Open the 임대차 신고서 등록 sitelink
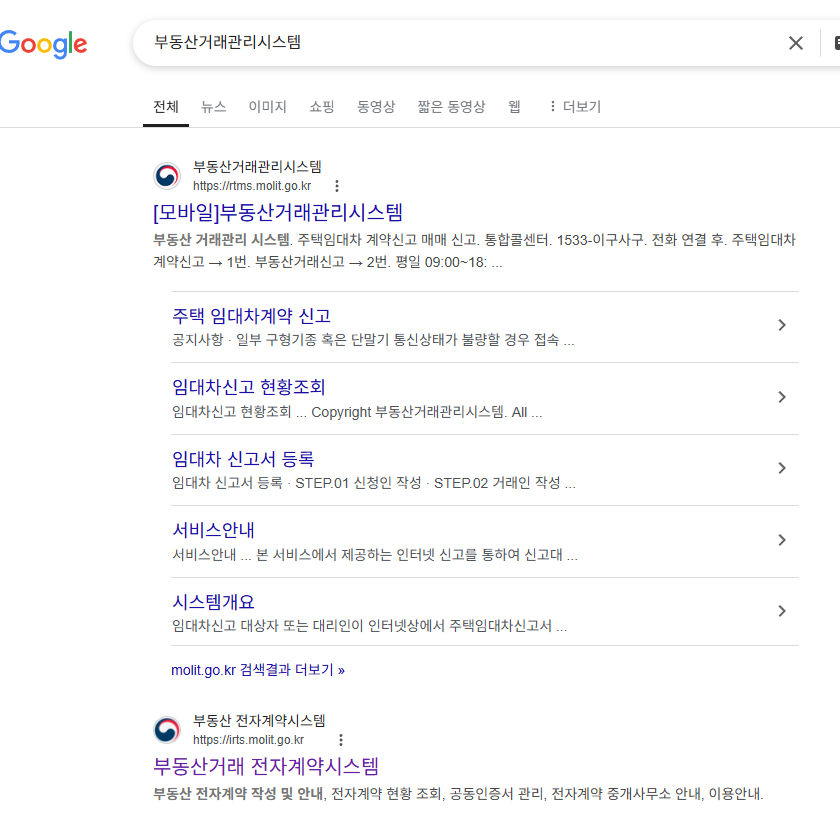The height and width of the screenshot is (825, 840). (x=243, y=459)
